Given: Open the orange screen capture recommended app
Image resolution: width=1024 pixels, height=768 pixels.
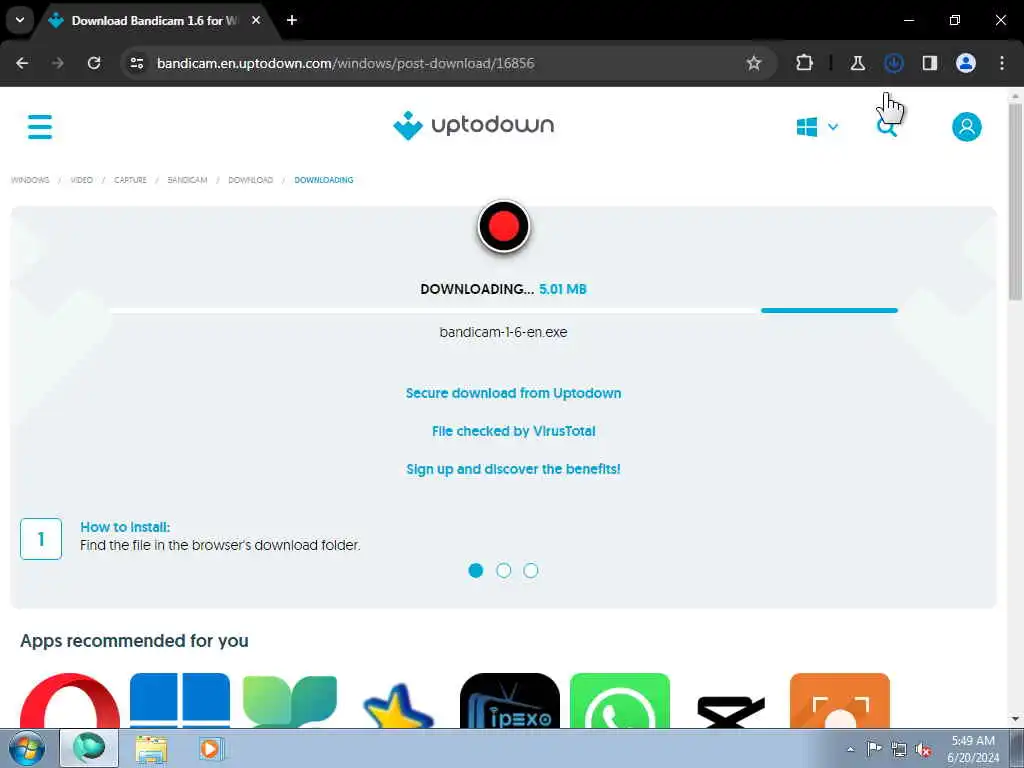Looking at the screenshot, I should coord(840,701).
